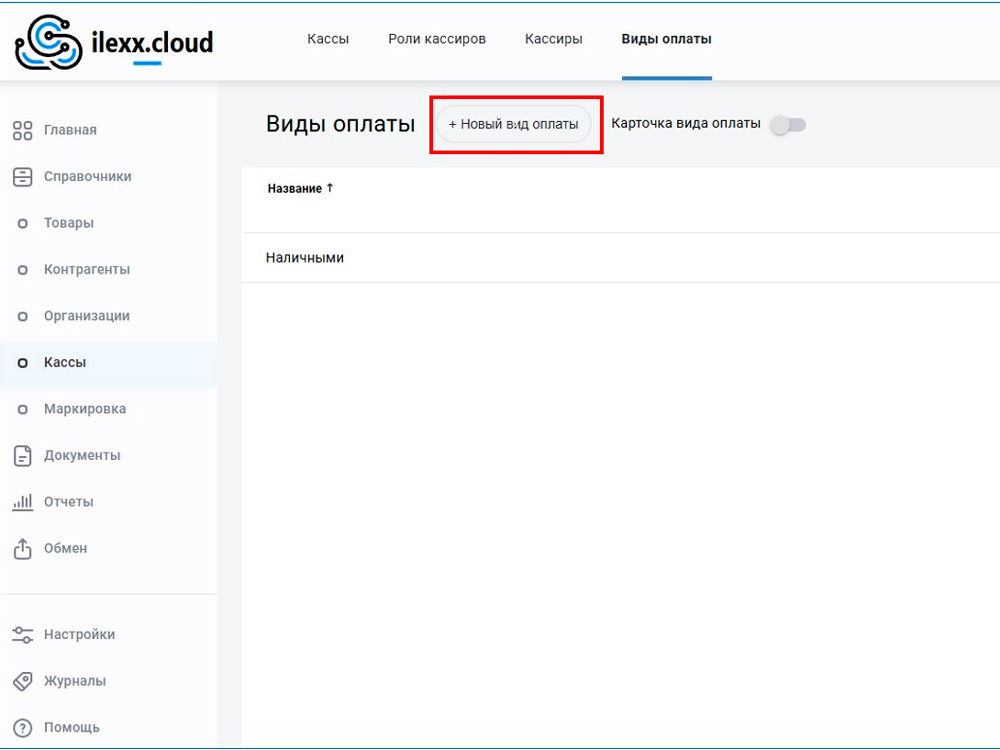
Task: Open Организации sidebar item
Action: [87, 316]
